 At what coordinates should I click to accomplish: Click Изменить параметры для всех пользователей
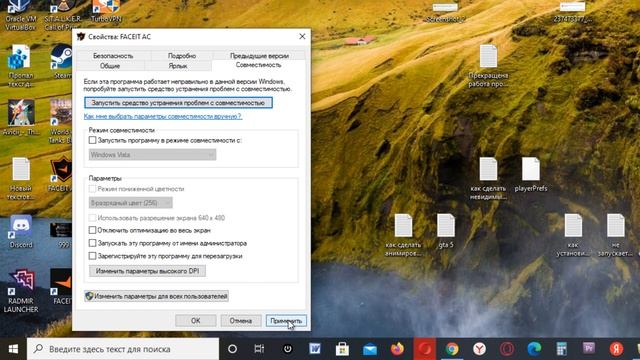156,296
